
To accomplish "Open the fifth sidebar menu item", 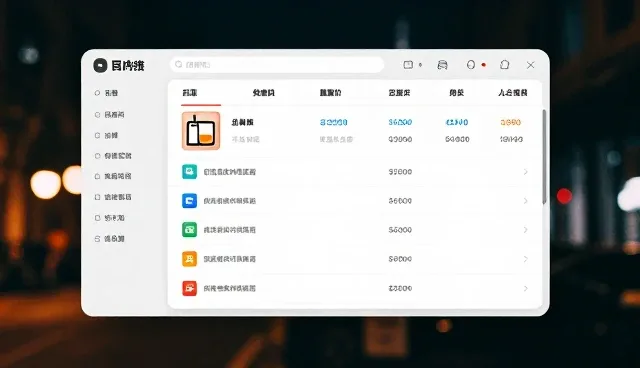I will pos(113,176).
